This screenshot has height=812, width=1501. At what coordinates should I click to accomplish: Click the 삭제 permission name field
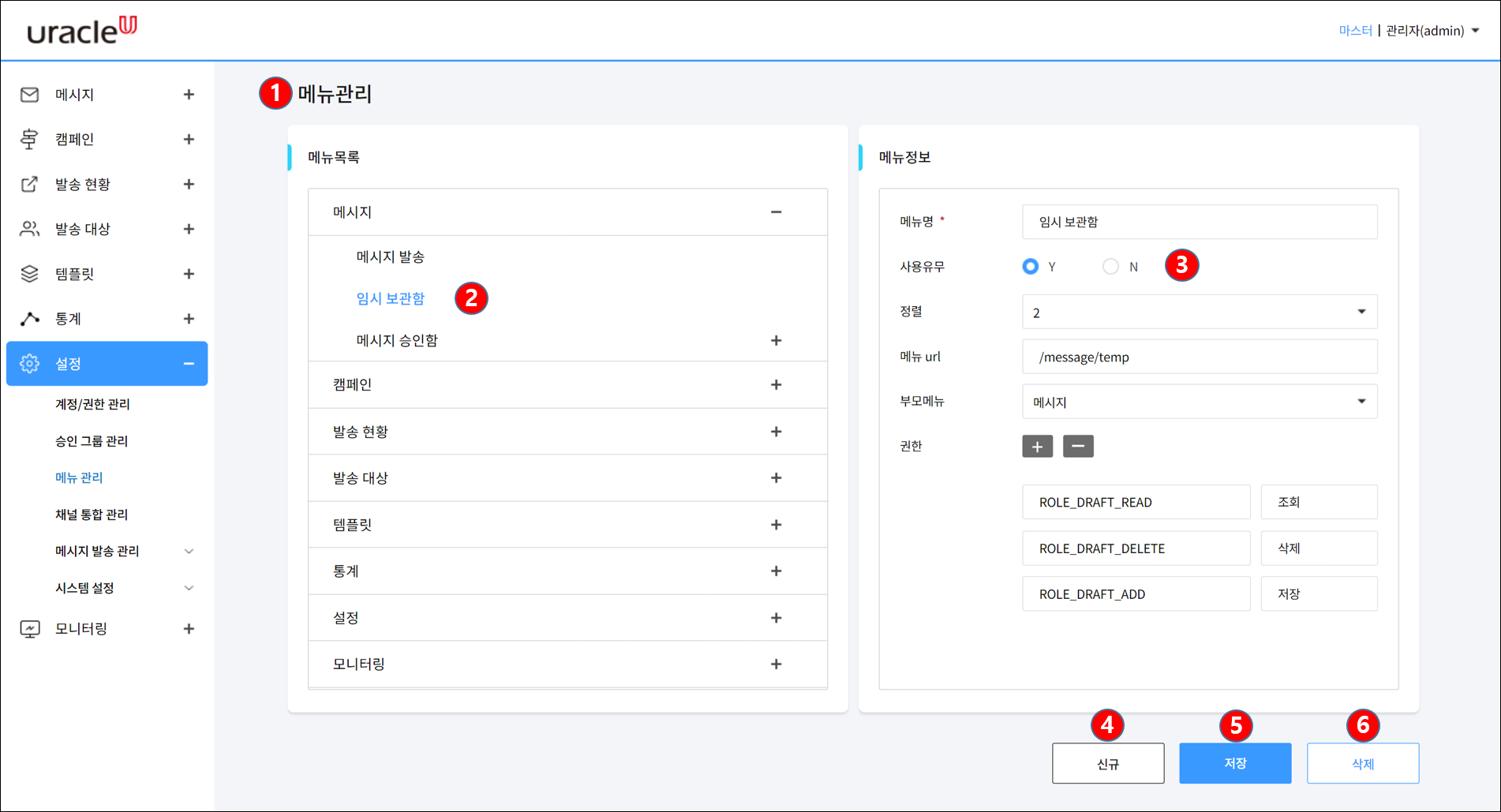(1319, 548)
